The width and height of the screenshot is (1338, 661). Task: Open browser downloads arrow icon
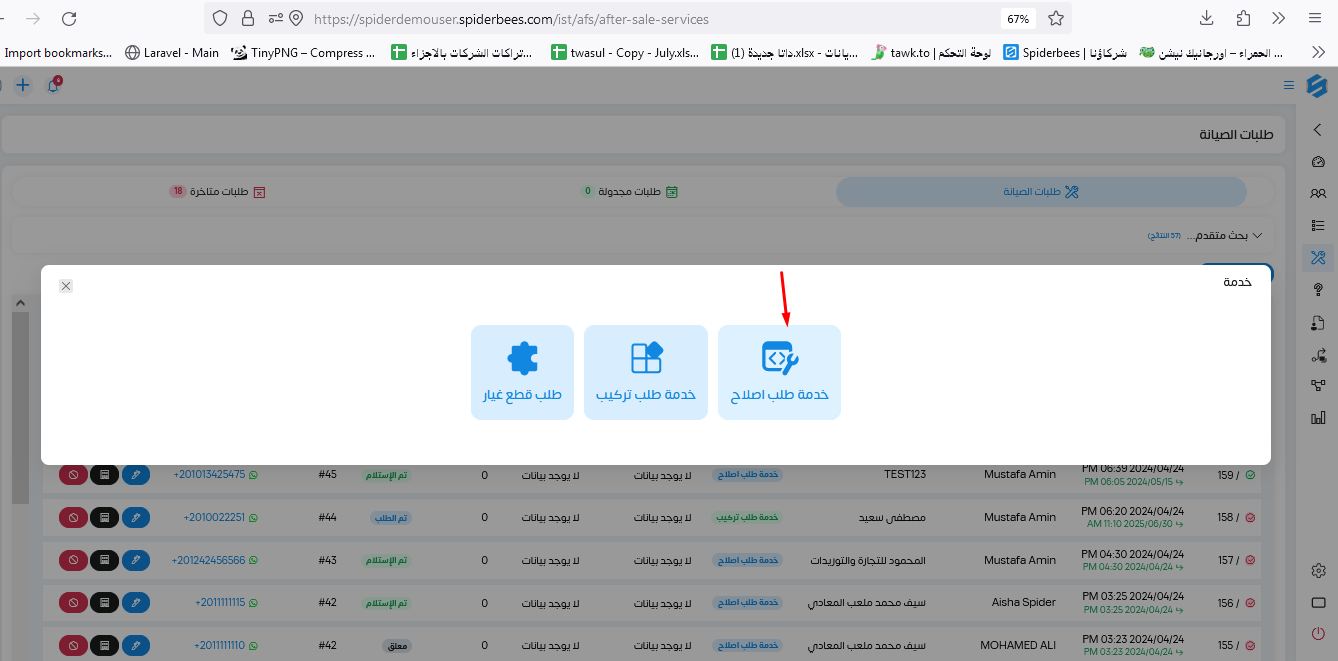pos(1207,18)
